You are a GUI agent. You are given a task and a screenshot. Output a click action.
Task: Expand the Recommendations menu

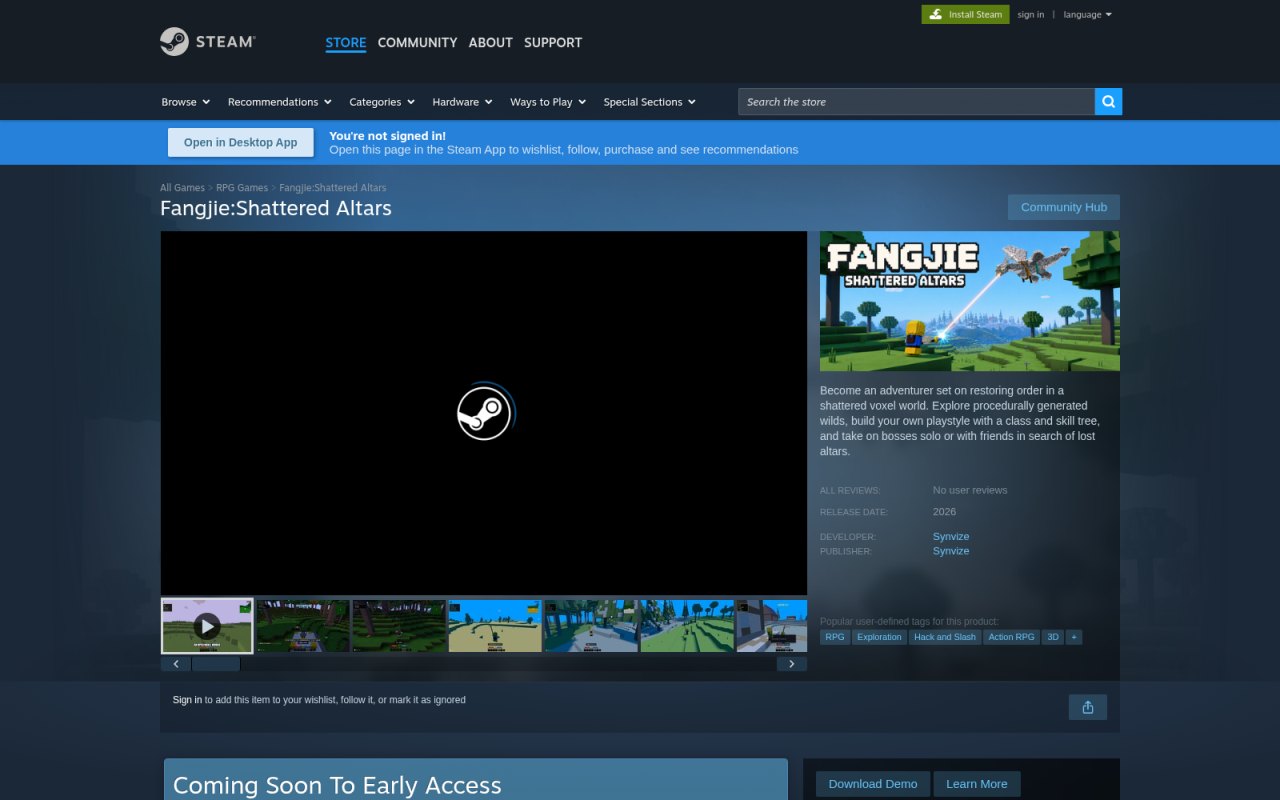click(x=279, y=102)
